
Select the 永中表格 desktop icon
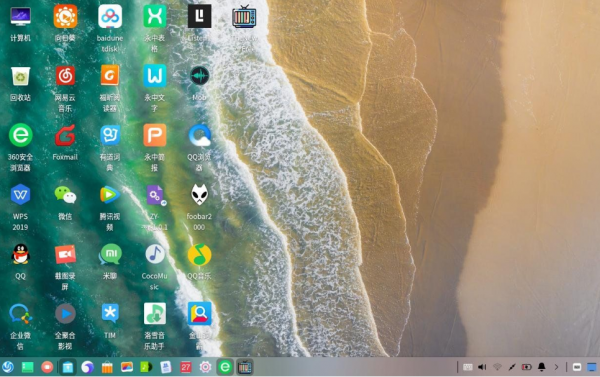pyautogui.click(x=155, y=16)
